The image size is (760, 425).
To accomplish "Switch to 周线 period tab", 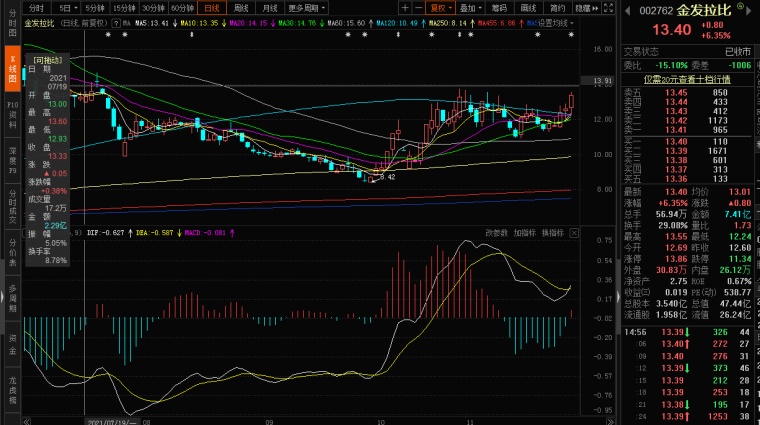I will click(241, 8).
